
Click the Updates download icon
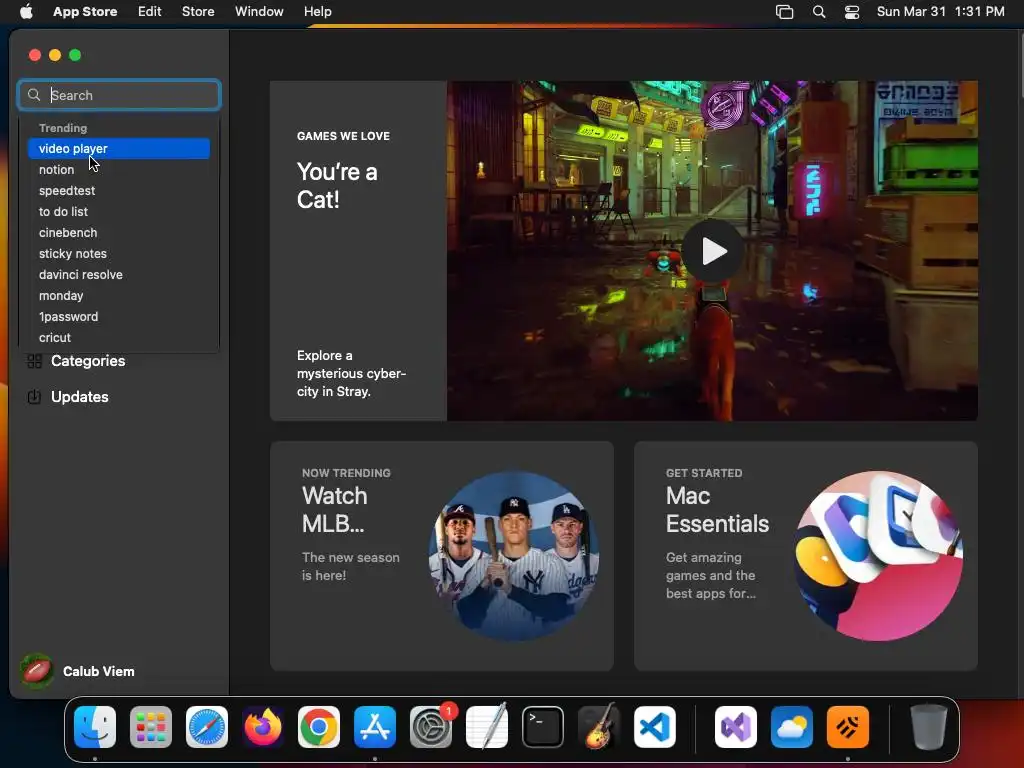tap(34, 396)
